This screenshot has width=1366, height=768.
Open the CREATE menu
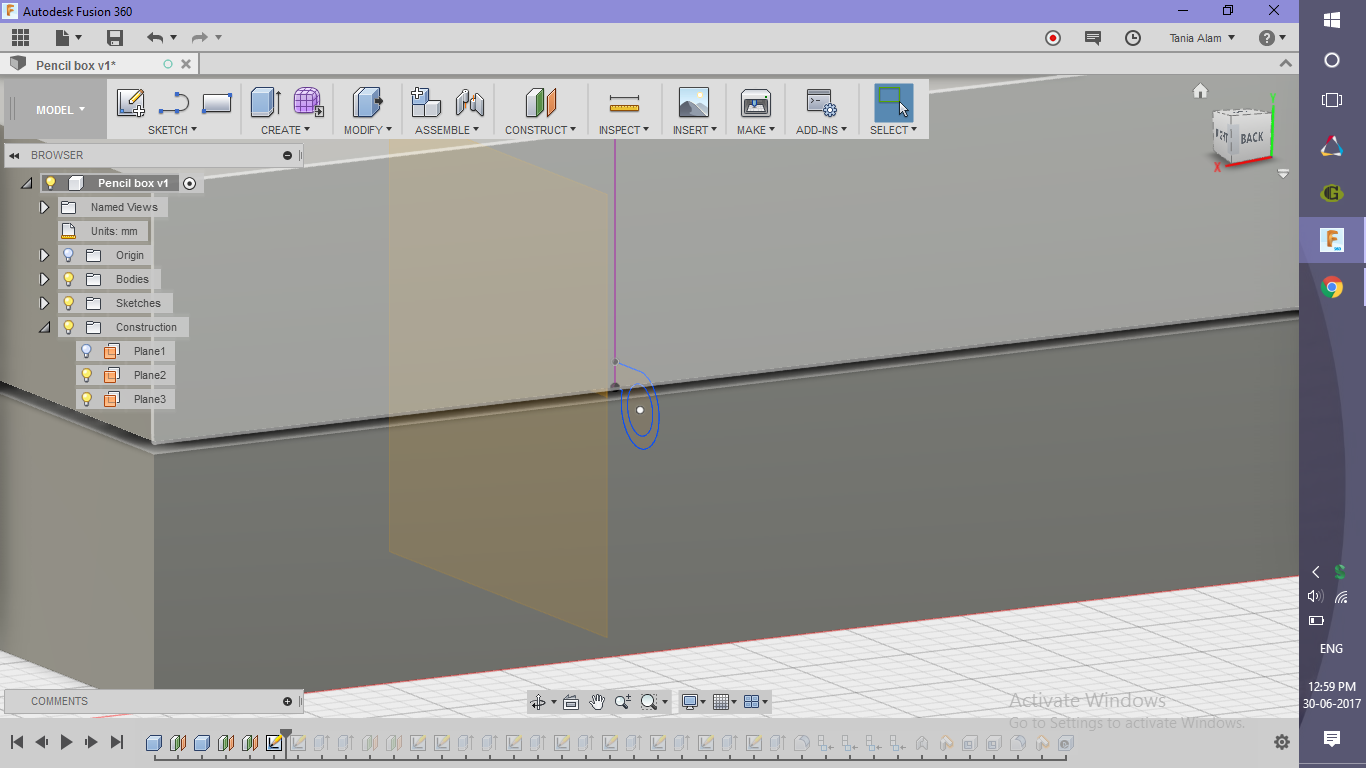point(285,130)
